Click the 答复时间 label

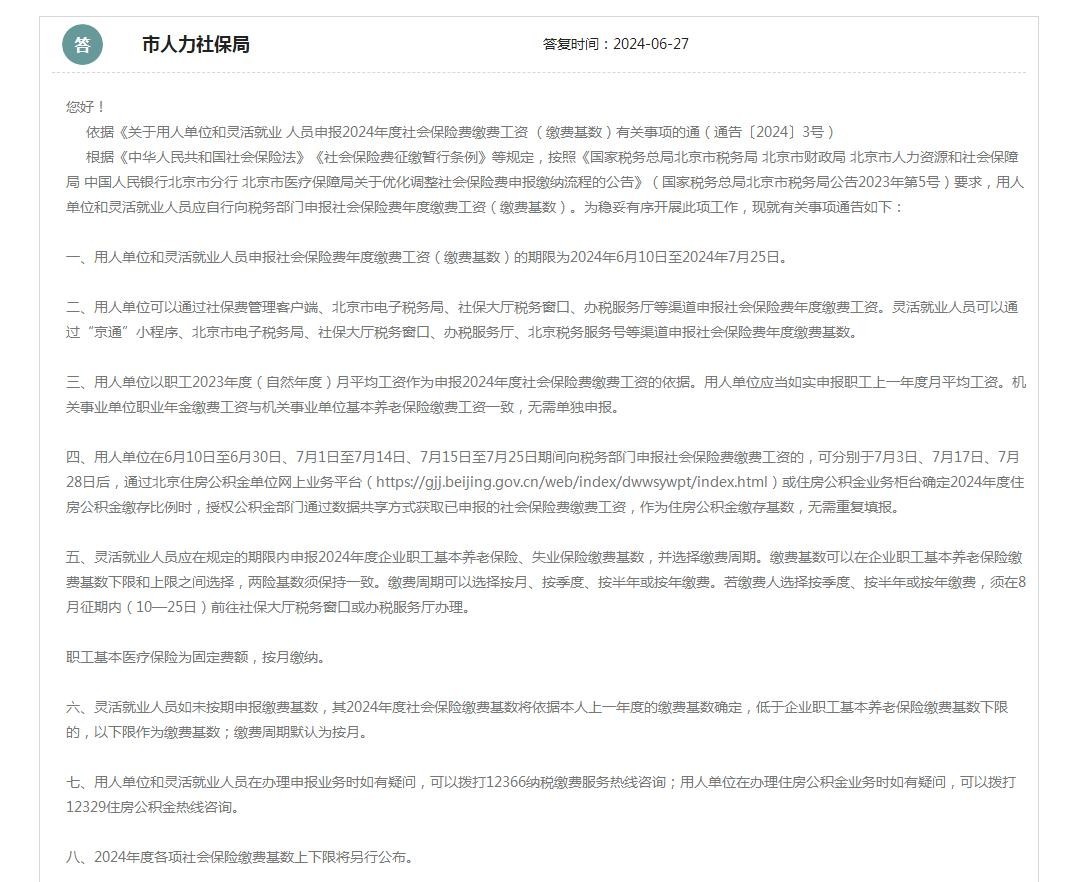coord(576,44)
